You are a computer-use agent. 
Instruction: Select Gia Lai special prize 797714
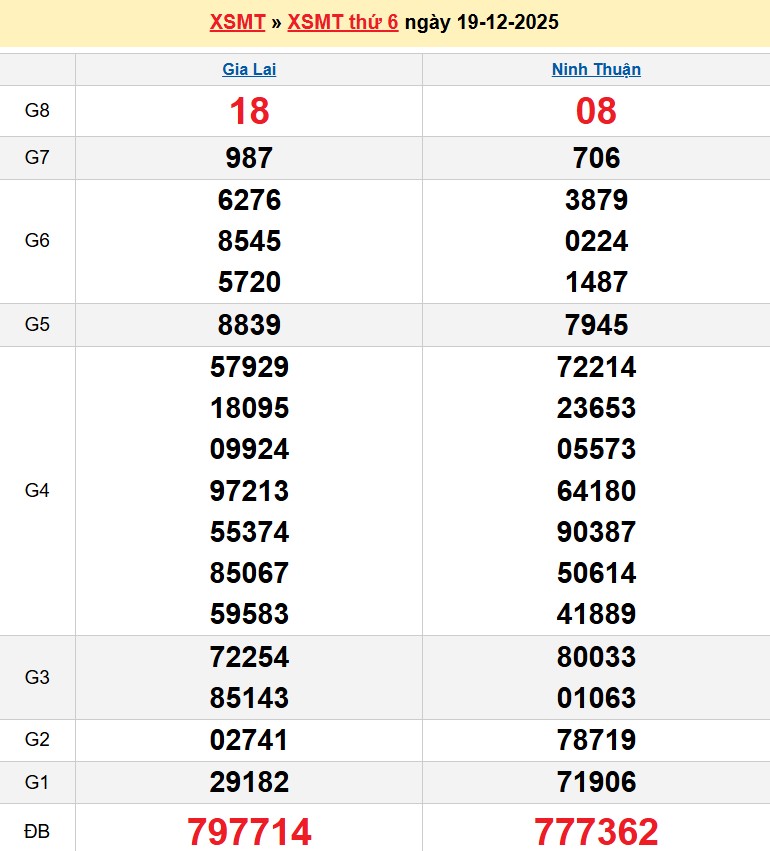pos(249,831)
